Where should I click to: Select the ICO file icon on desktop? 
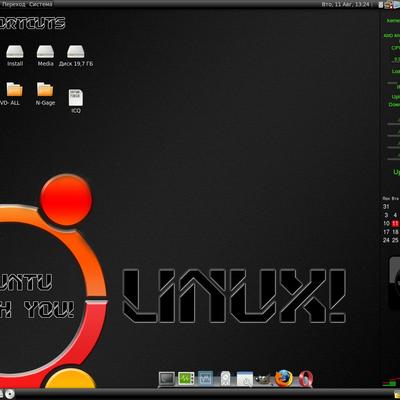pos(76,101)
